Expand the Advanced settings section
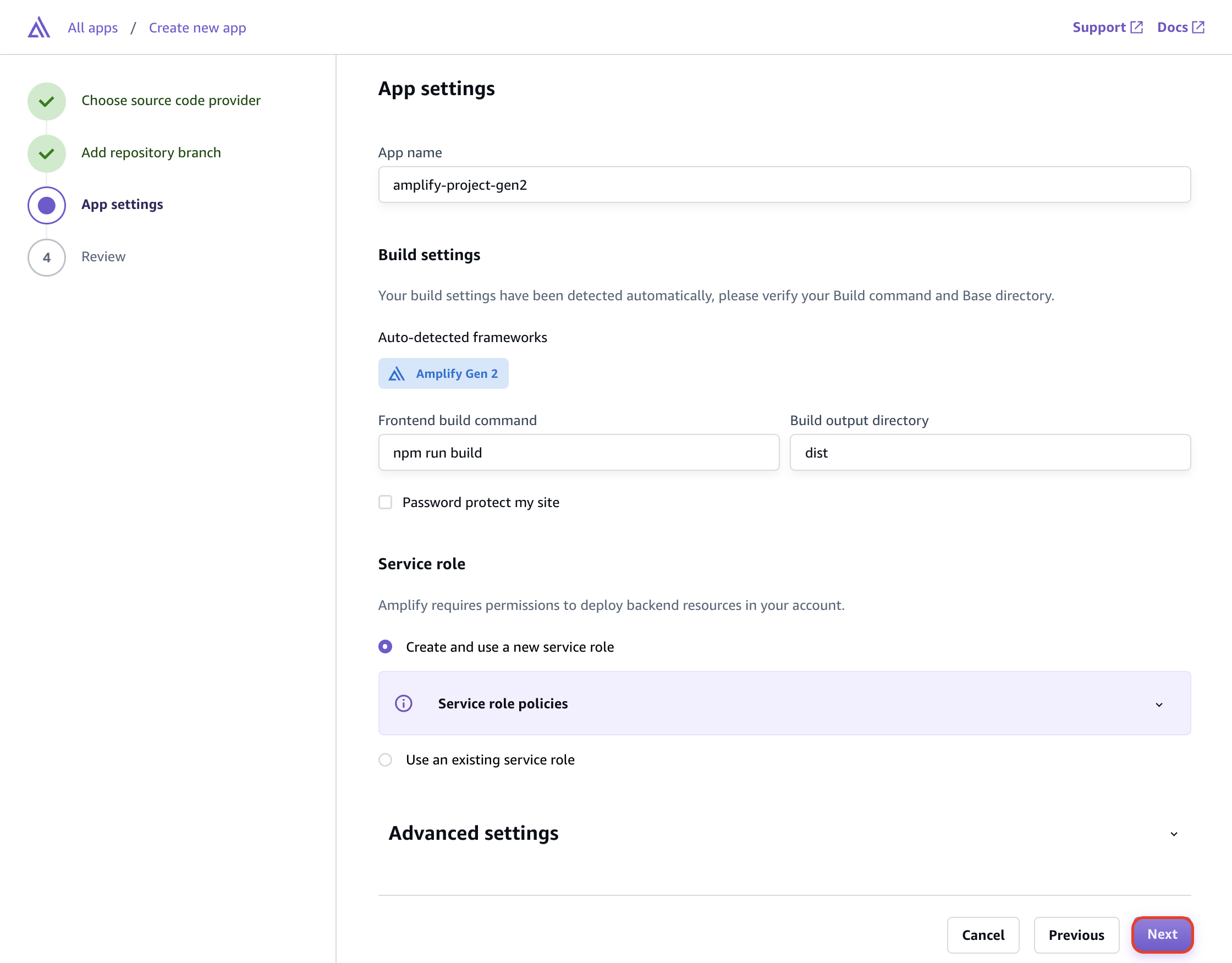This screenshot has width=1232, height=963. point(1174,833)
